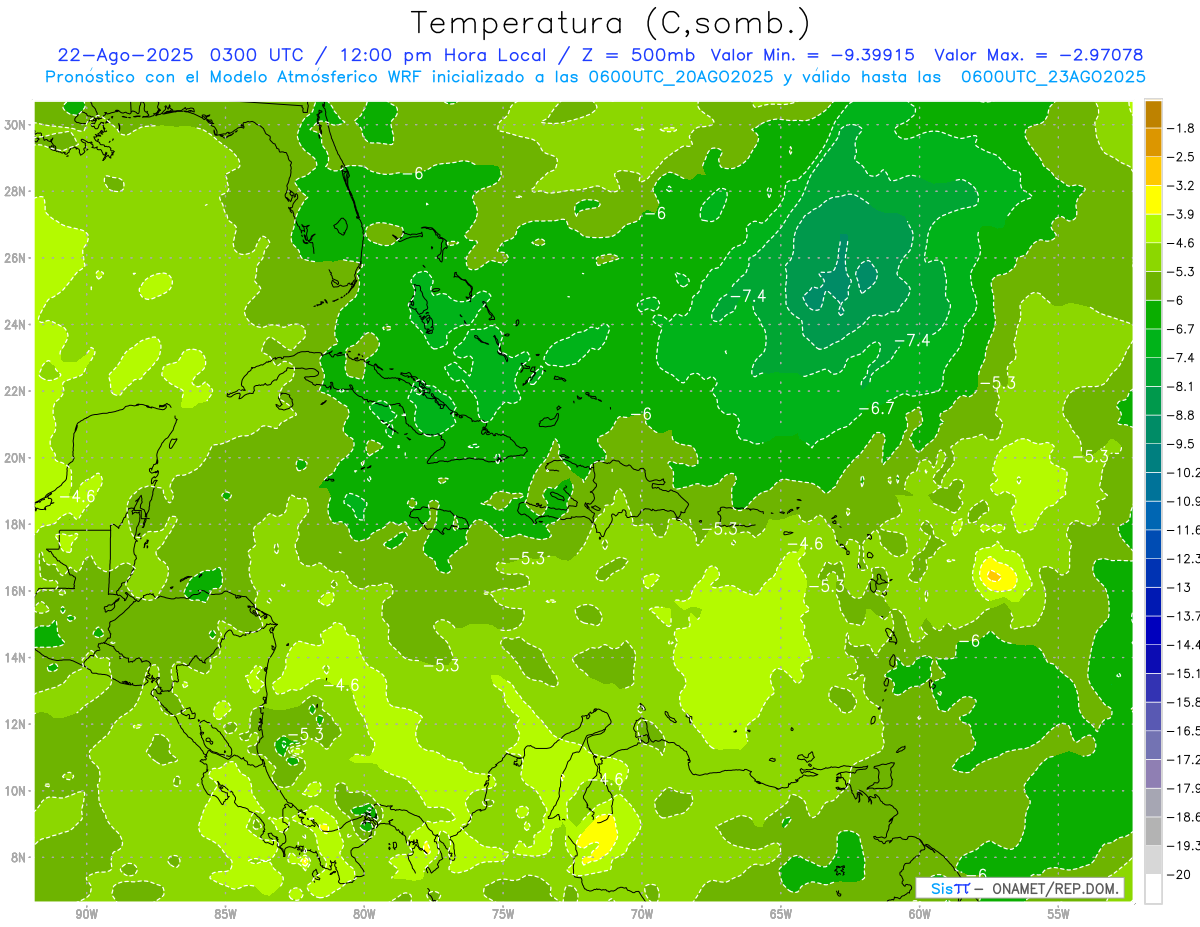Click the -1.8 label on the color scale
Viewport: 1200px width, 927px height.
(1183, 128)
